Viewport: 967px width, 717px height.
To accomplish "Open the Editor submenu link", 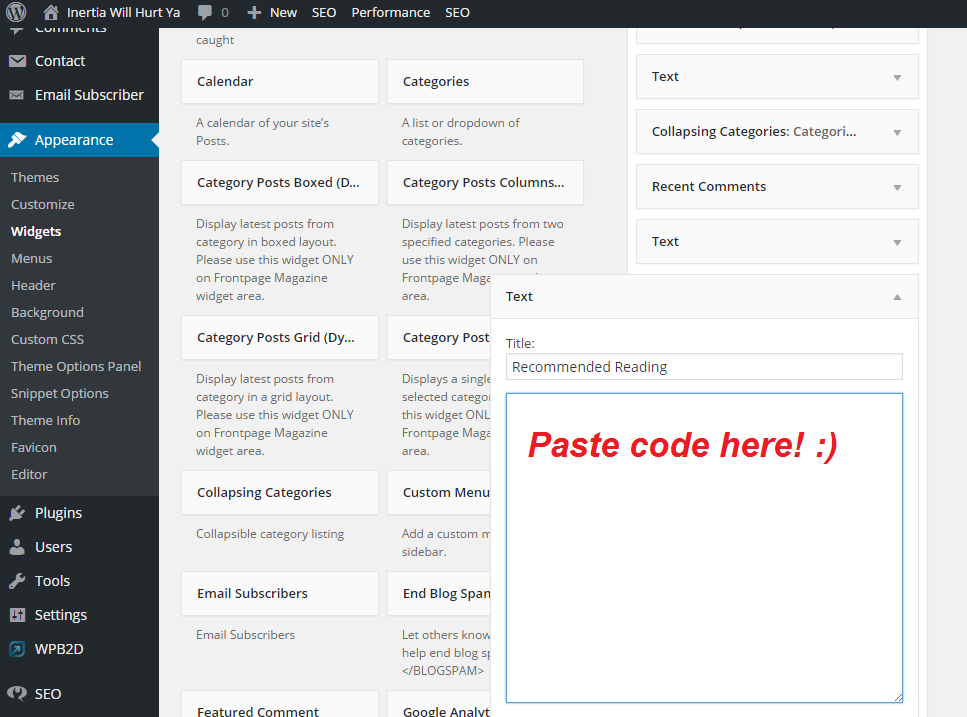I will tap(29, 475).
